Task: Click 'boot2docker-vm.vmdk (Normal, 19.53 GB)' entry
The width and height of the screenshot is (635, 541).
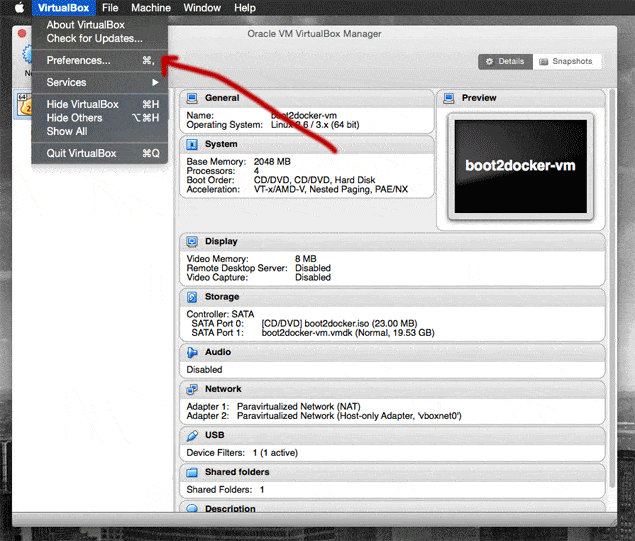Action: (348, 333)
